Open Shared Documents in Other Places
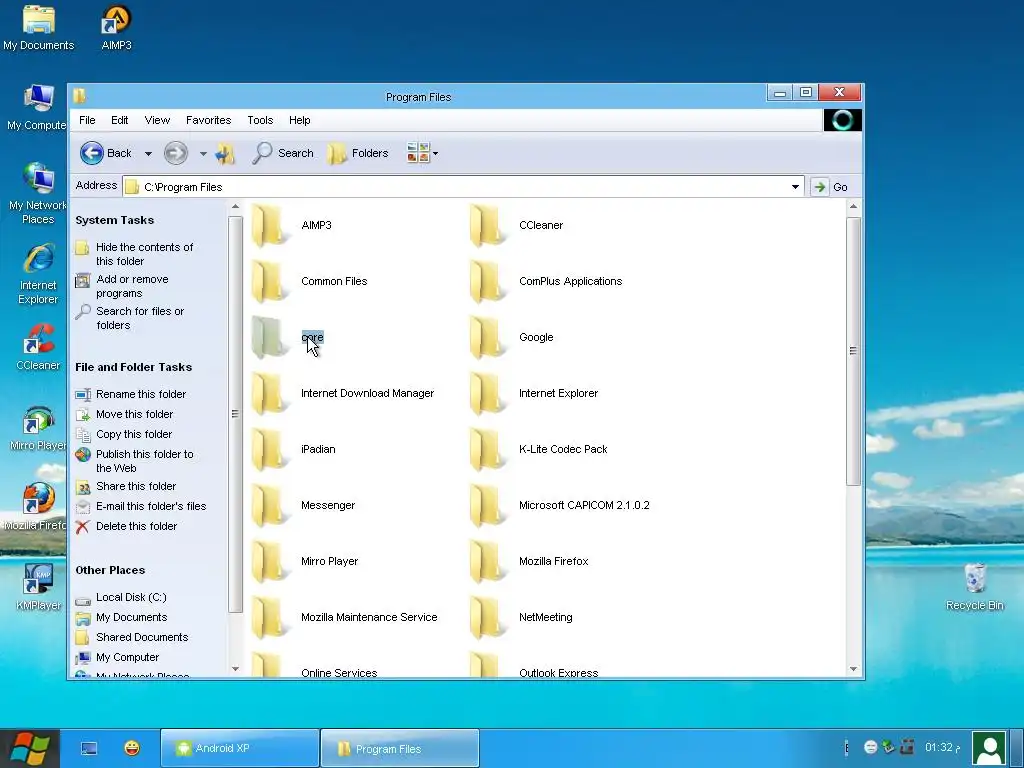This screenshot has width=1024, height=768. pos(142,637)
